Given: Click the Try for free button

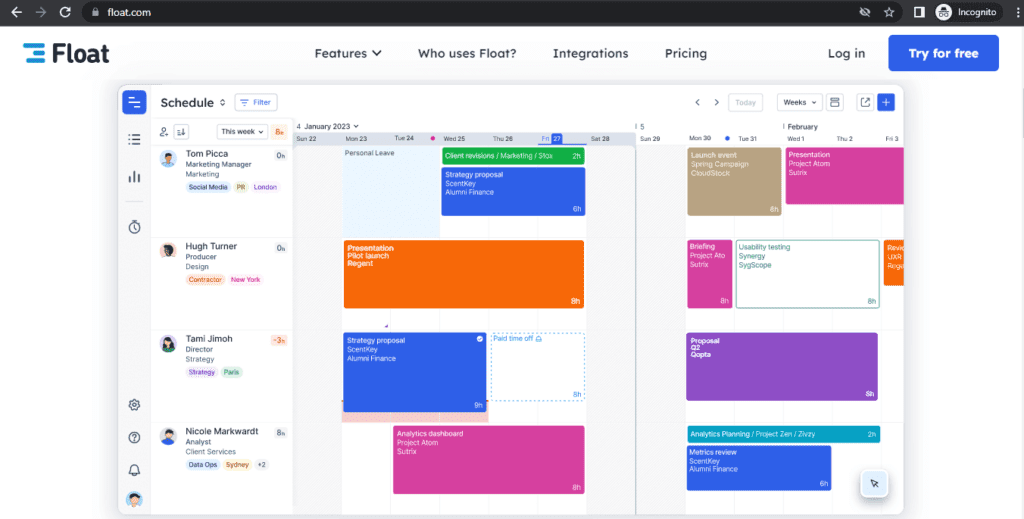Looking at the screenshot, I should [x=943, y=54].
